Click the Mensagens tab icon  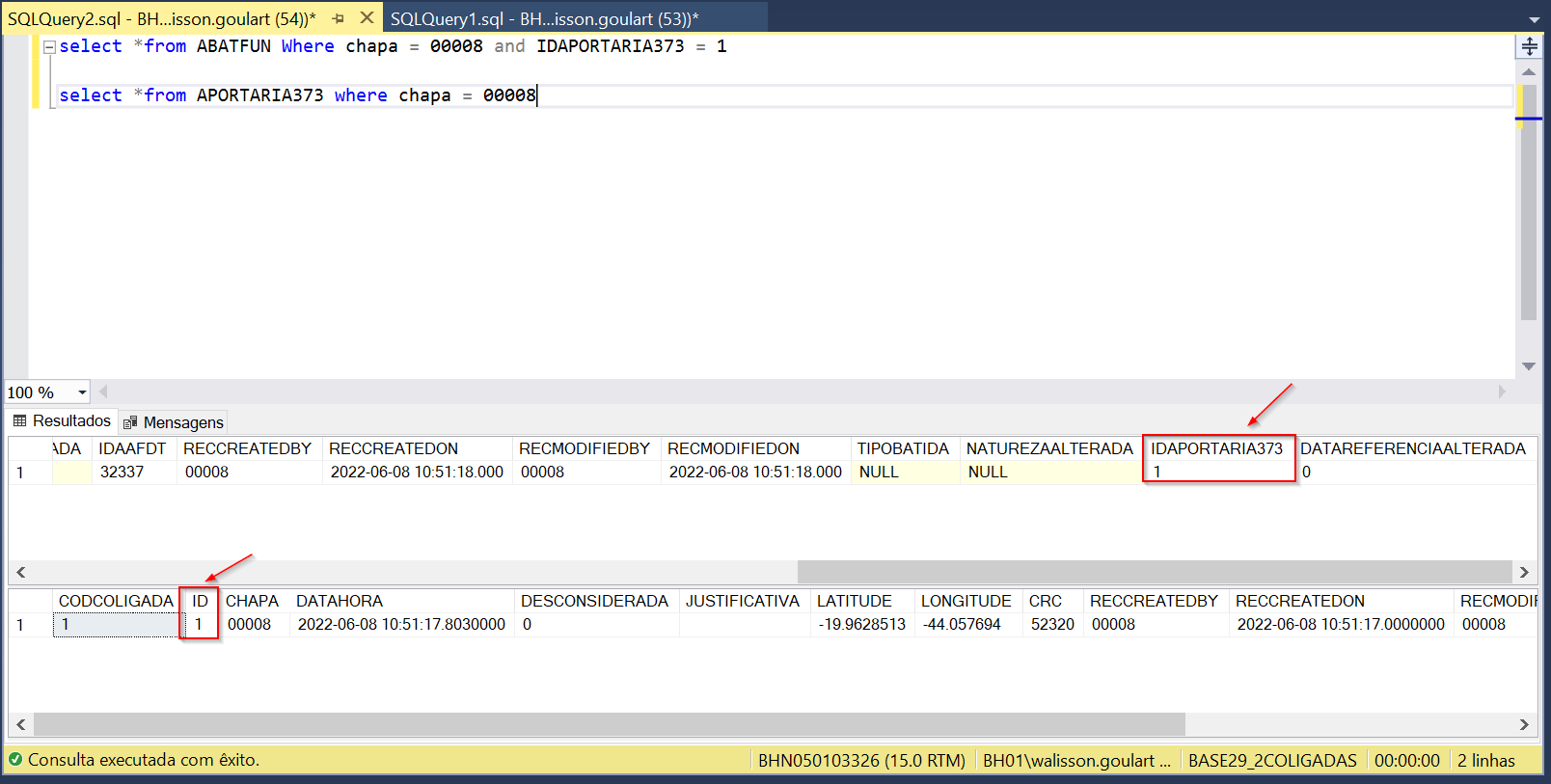130,422
